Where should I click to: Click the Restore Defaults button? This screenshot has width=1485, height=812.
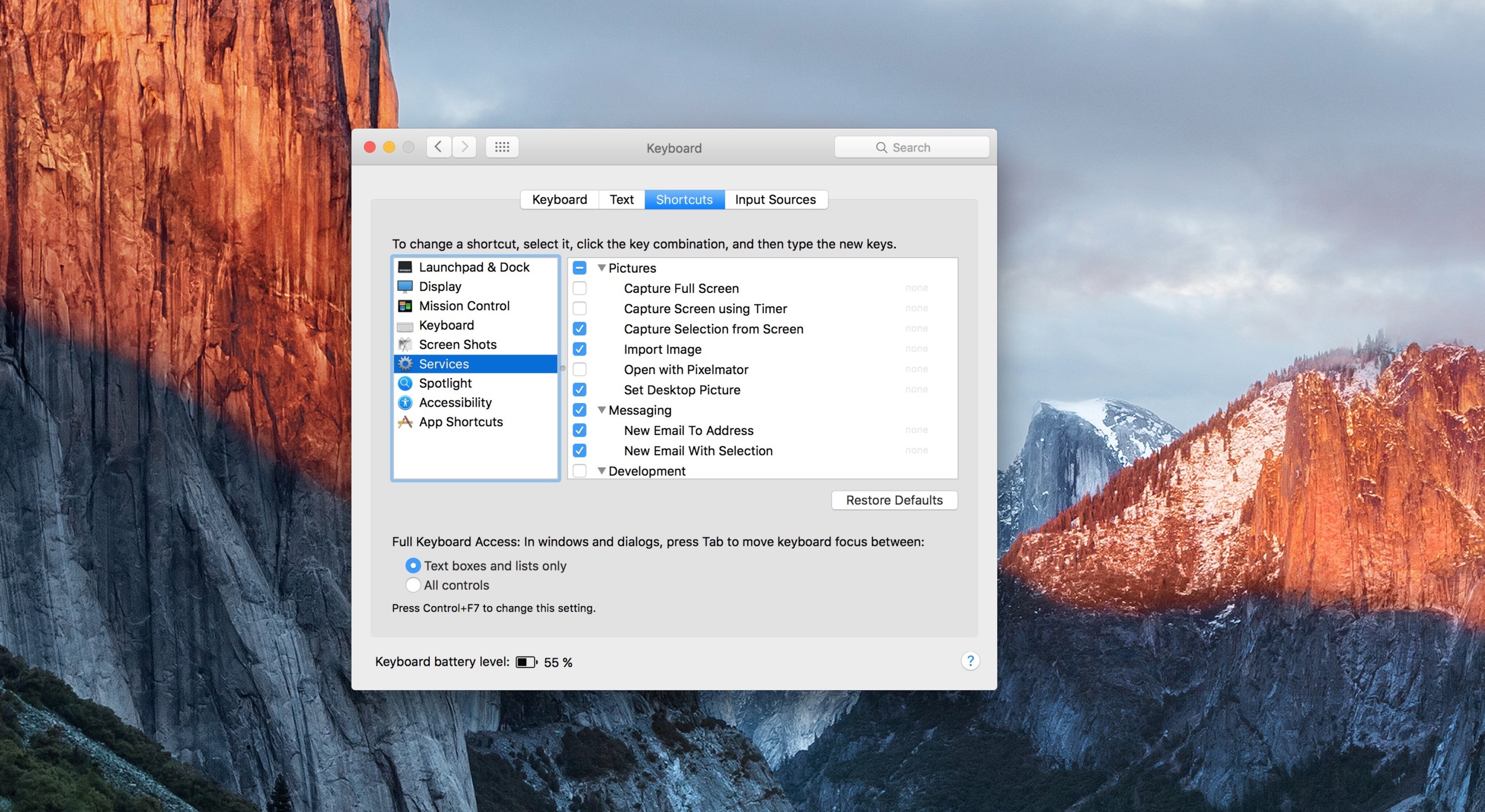(x=894, y=500)
